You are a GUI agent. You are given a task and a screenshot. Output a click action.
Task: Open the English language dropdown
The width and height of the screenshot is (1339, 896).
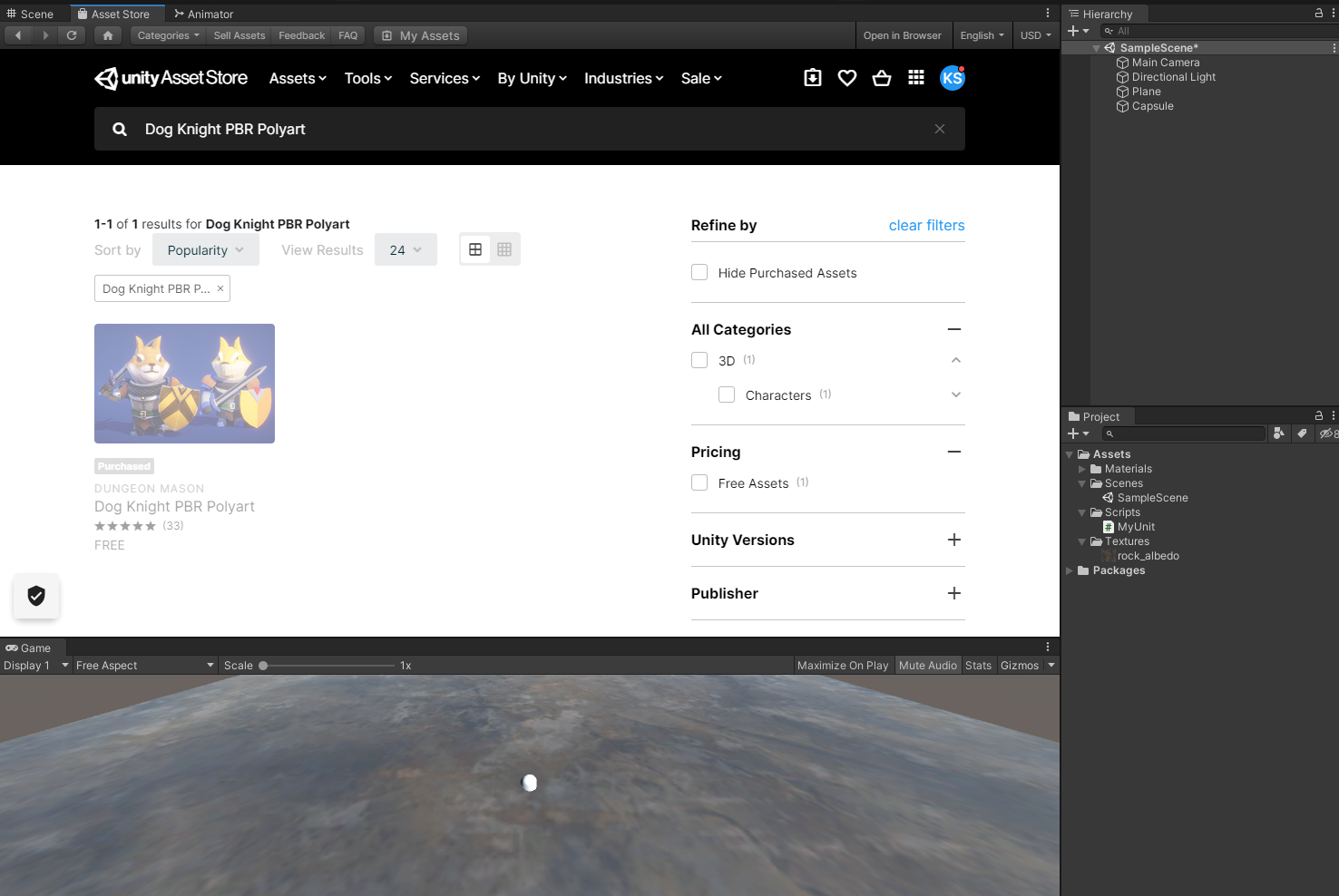coord(982,35)
